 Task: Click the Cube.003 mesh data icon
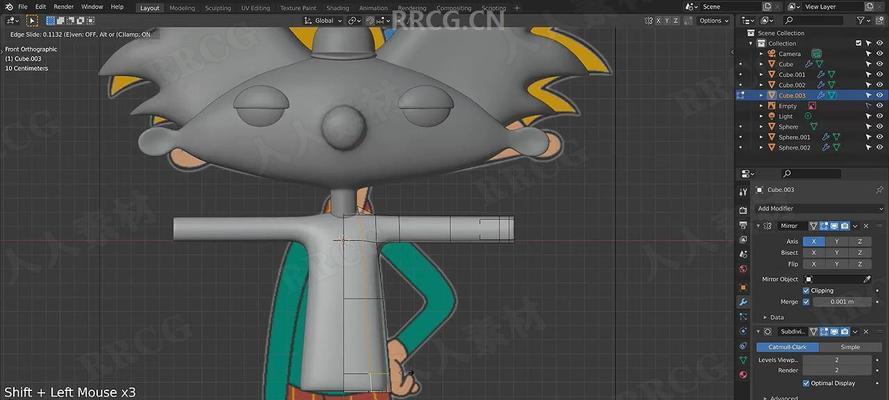pyautogui.click(x=831, y=95)
